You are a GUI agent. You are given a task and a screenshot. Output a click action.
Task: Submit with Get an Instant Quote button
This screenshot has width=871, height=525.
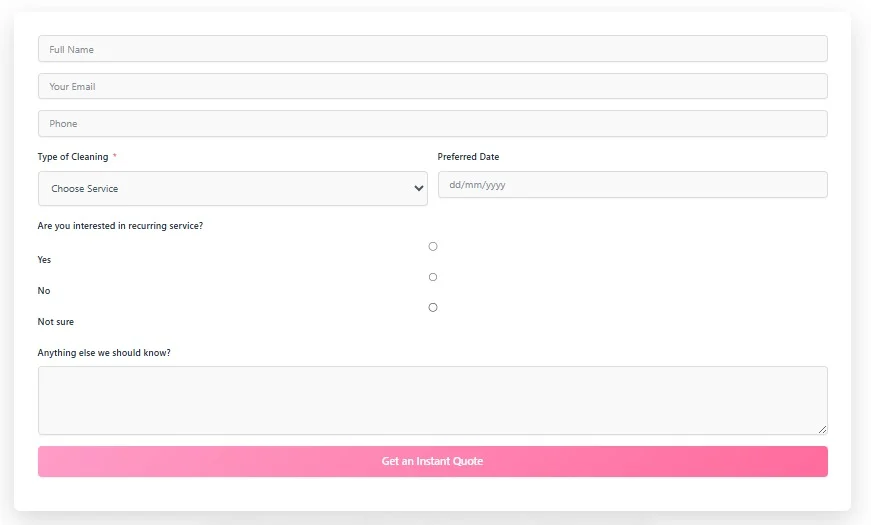[433, 461]
